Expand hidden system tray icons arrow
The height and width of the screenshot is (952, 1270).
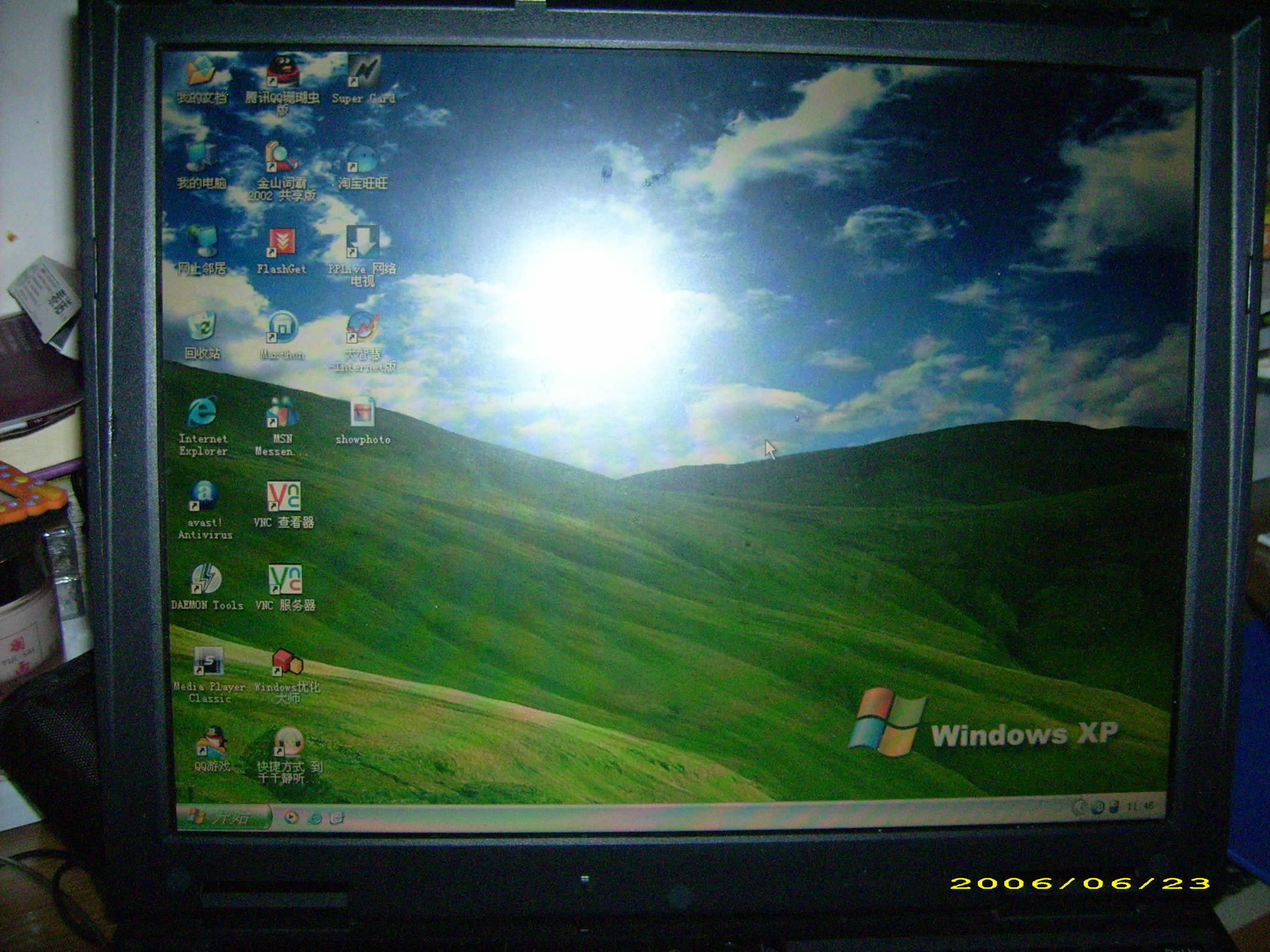point(1079,808)
